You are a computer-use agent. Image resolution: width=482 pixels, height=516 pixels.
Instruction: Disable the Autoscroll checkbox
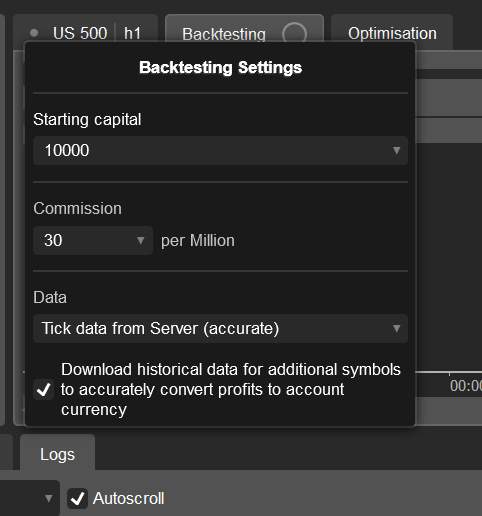tap(78, 499)
